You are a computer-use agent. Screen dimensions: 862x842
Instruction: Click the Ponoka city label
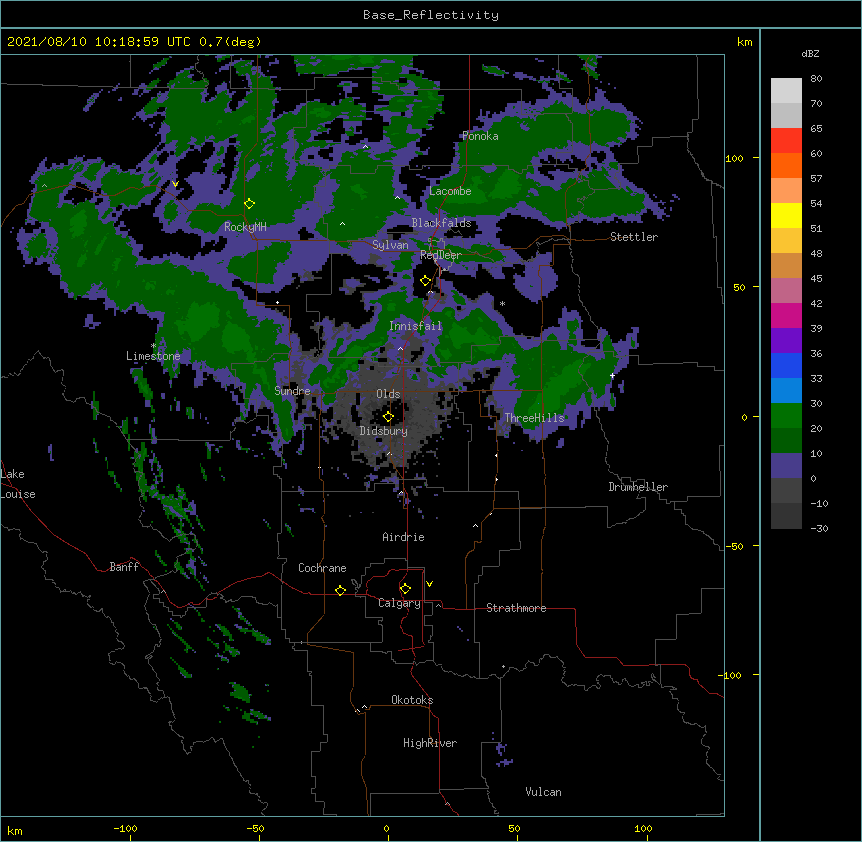480,136
